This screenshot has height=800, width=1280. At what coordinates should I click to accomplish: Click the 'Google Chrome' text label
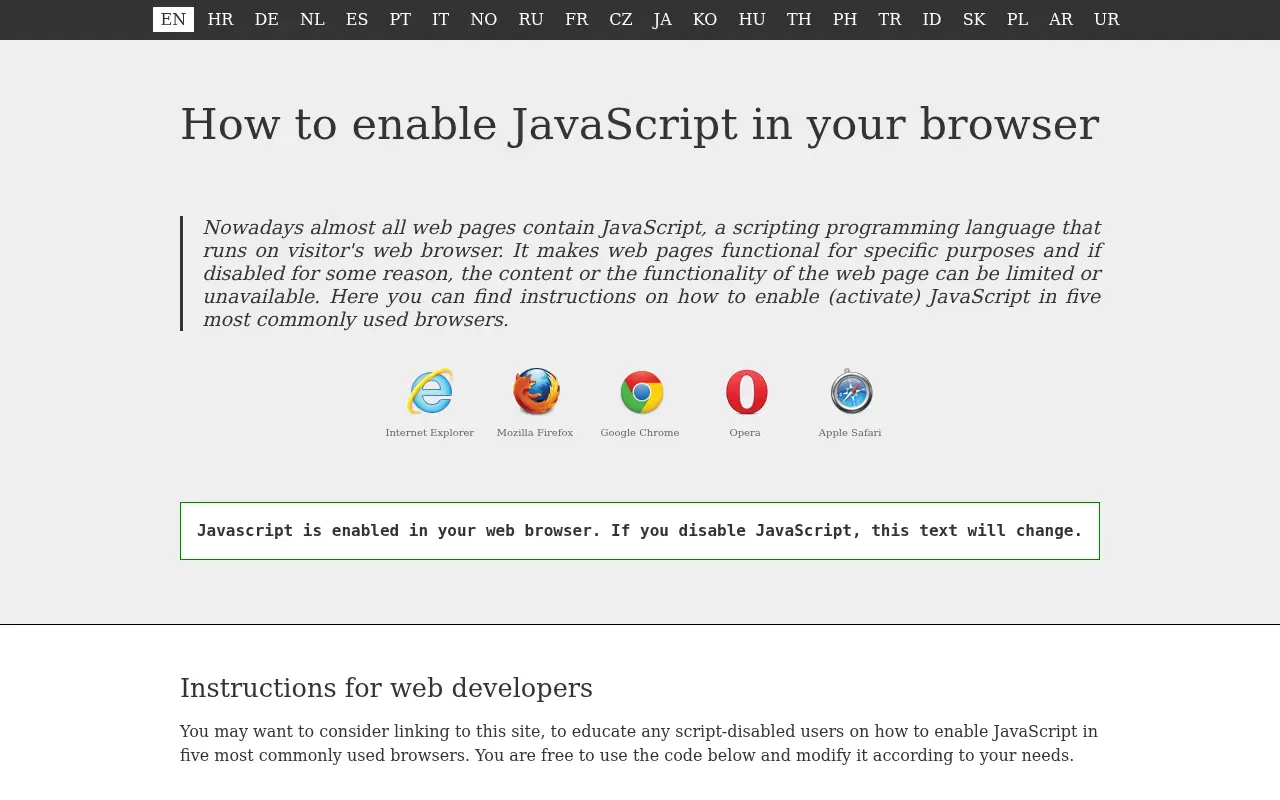(640, 433)
